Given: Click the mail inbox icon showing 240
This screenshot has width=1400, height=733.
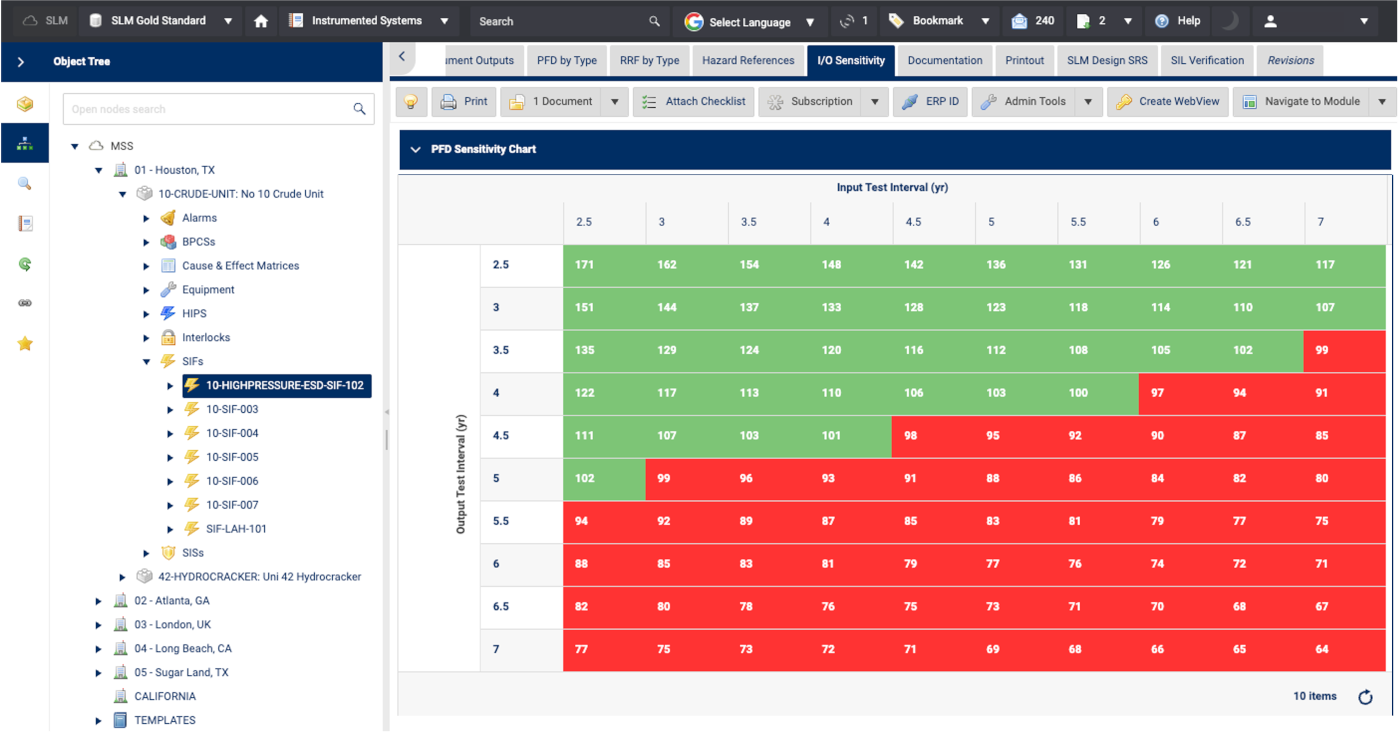Looking at the screenshot, I should (1019, 21).
